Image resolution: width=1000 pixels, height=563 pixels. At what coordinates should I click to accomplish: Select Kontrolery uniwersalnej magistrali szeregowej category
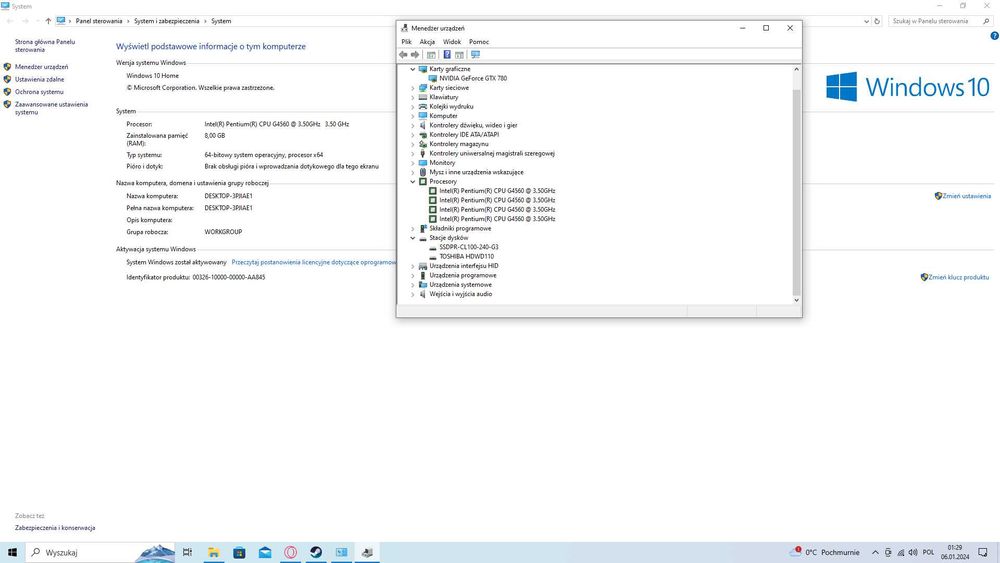click(x=492, y=154)
